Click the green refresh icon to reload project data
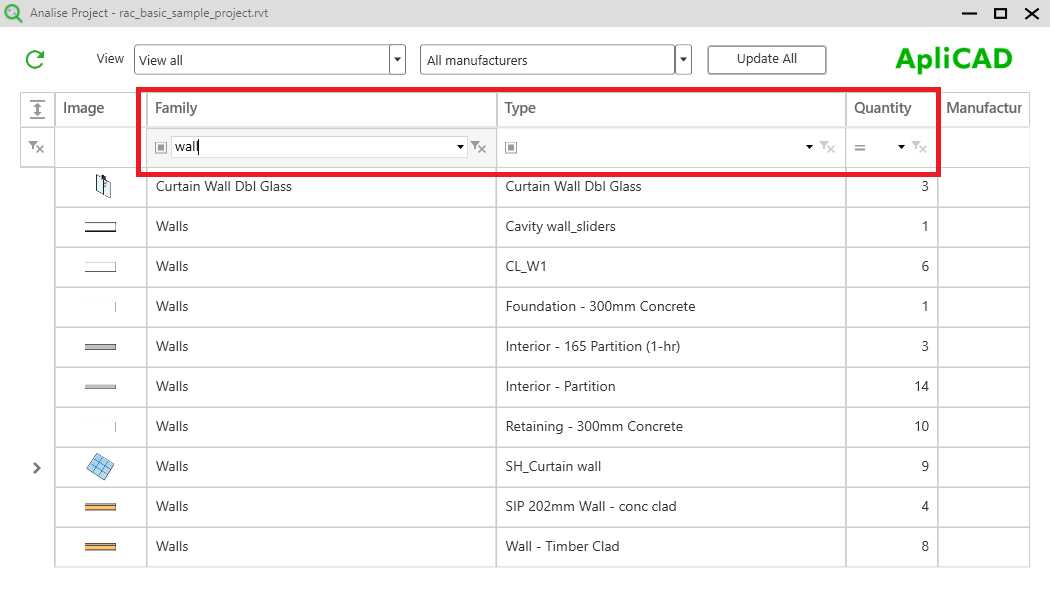Image resolution: width=1050 pixels, height=600 pixels. tap(33, 59)
